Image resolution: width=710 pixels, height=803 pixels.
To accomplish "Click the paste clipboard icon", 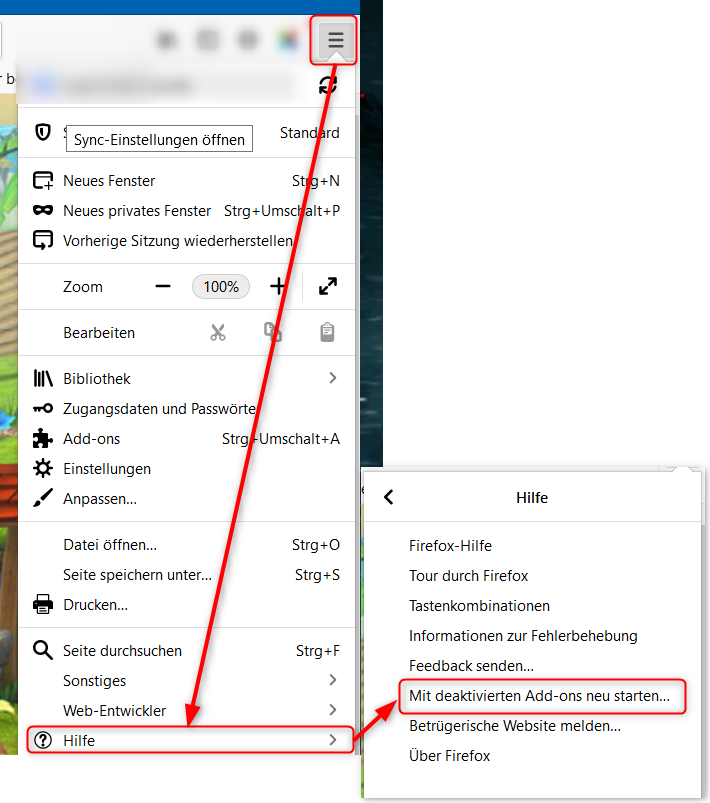I will click(327, 332).
